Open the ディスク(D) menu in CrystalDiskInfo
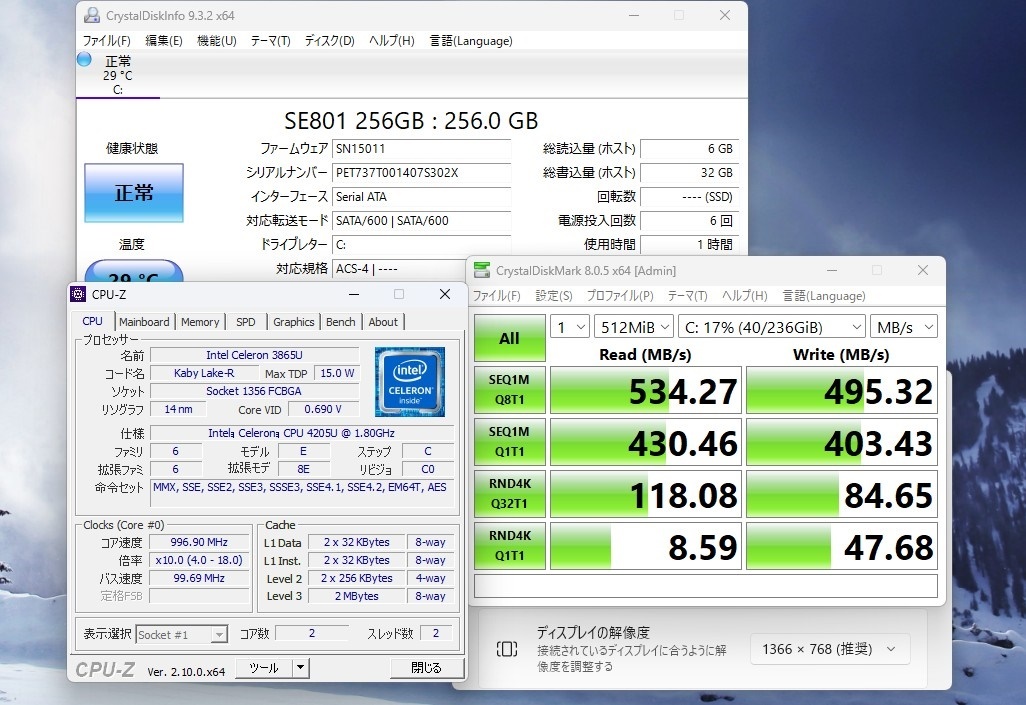Image resolution: width=1026 pixels, height=705 pixels. 330,41
